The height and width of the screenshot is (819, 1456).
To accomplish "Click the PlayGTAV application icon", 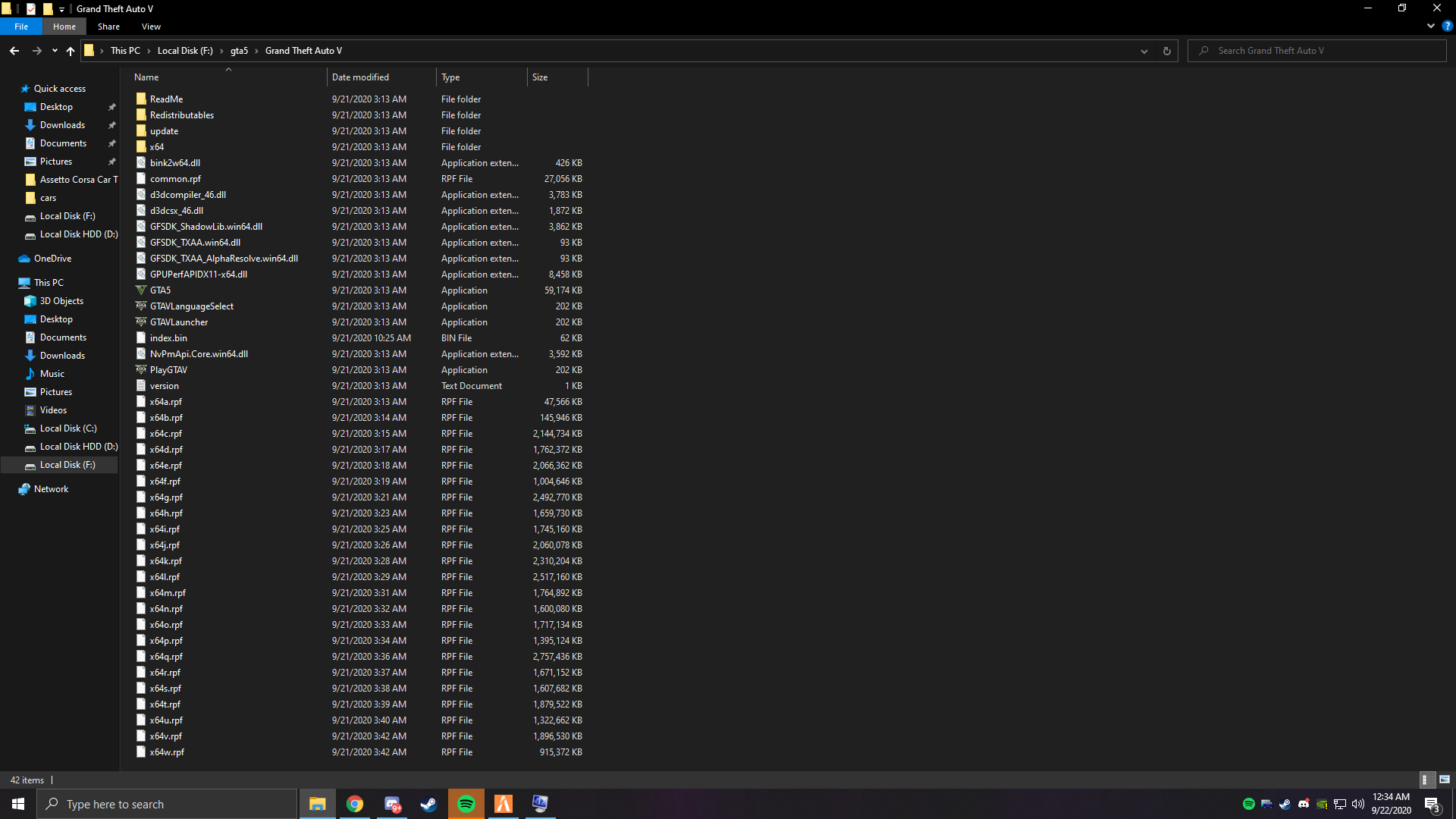I will pos(141,370).
